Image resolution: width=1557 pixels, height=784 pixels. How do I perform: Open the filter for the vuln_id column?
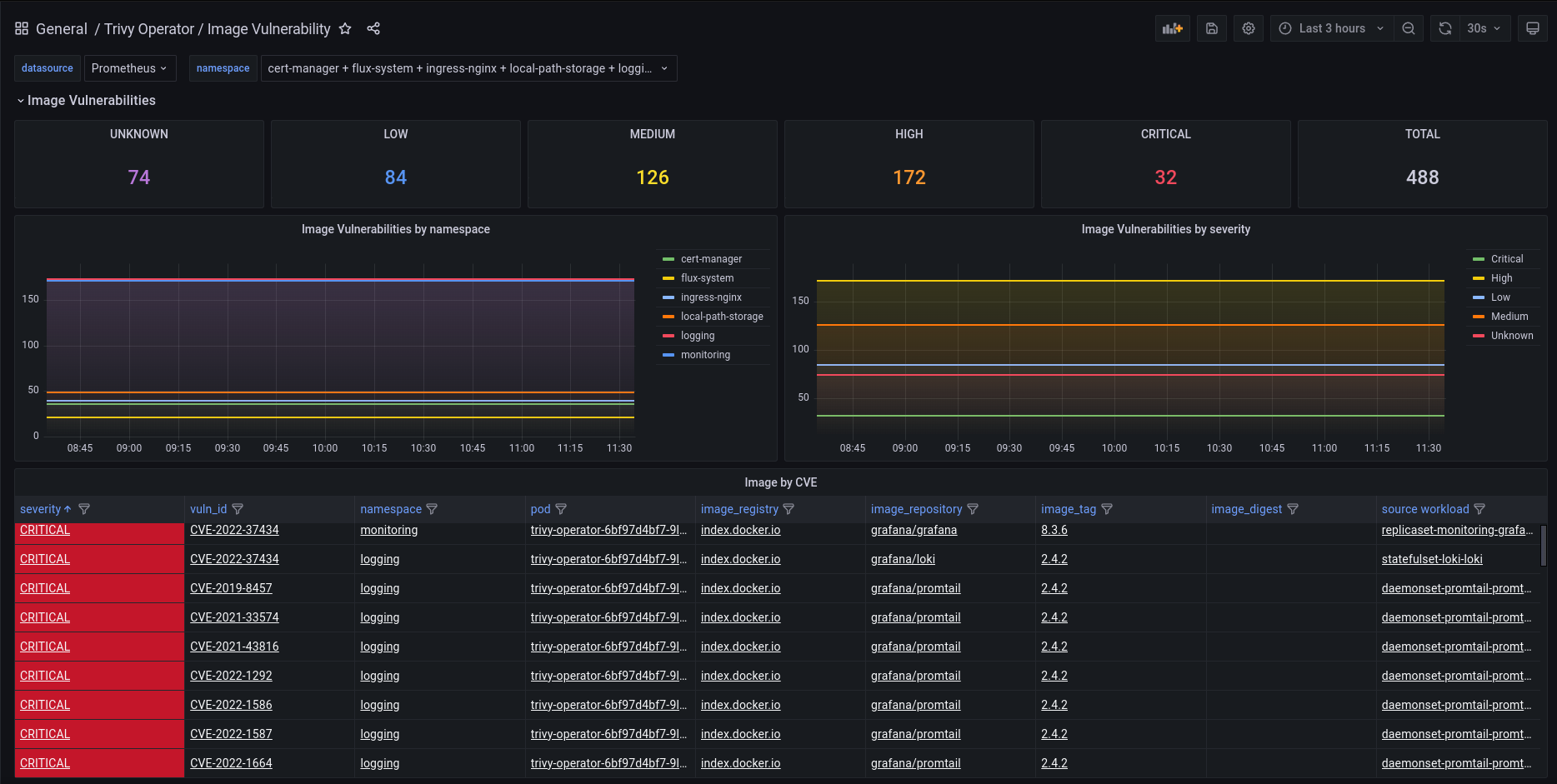238,509
